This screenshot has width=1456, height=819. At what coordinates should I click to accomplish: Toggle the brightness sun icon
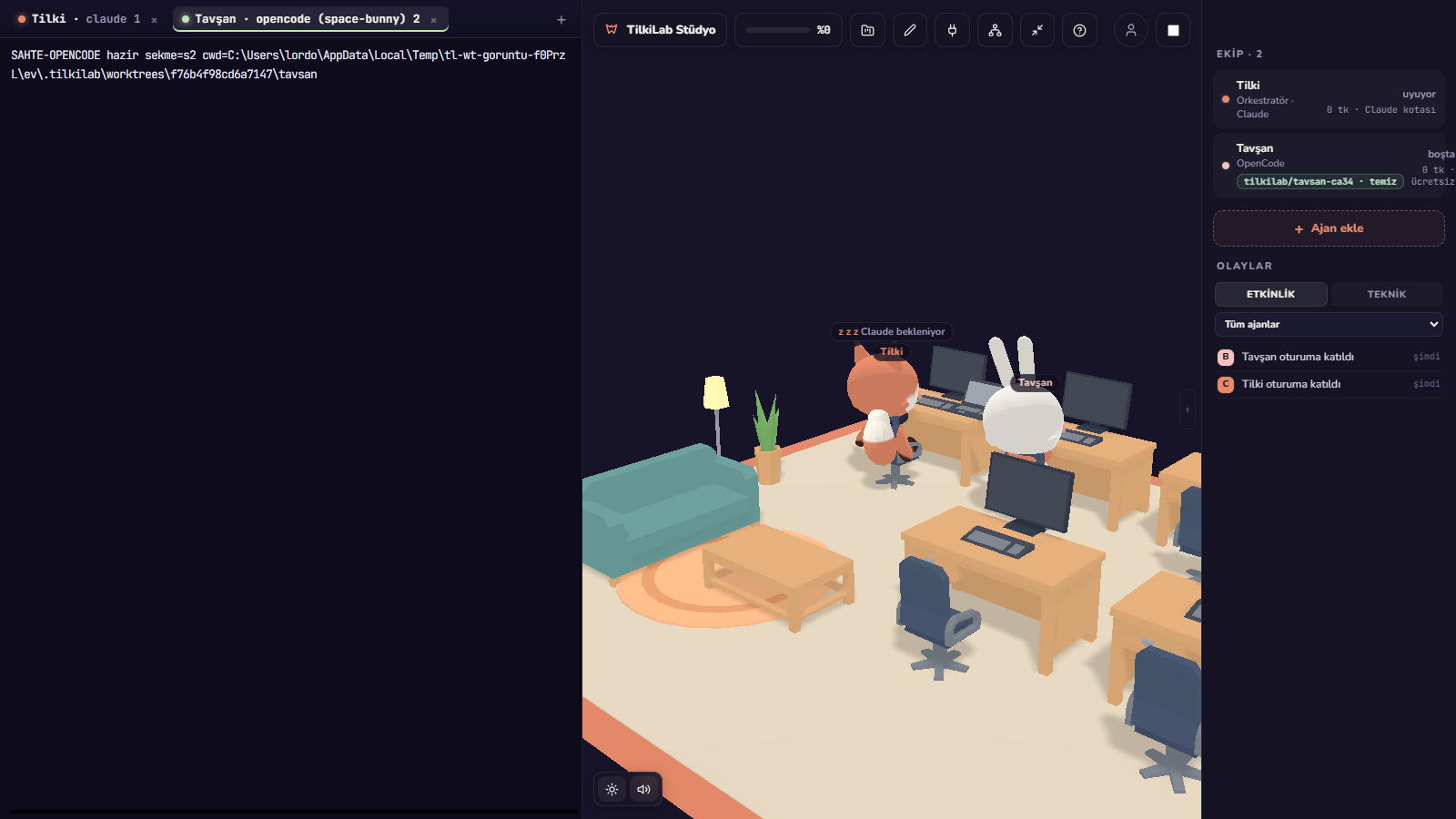(612, 789)
